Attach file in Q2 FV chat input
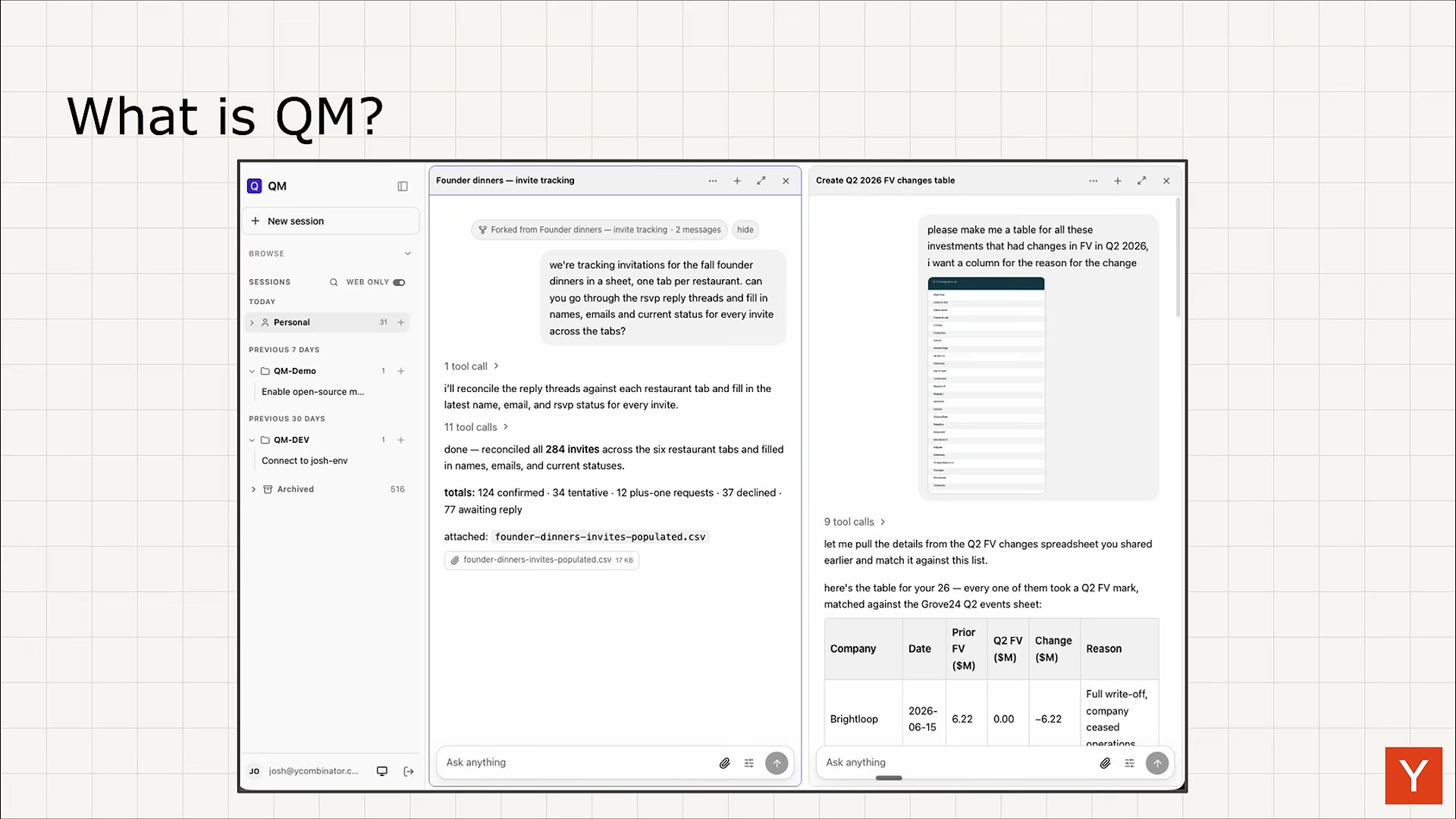 click(x=1106, y=764)
